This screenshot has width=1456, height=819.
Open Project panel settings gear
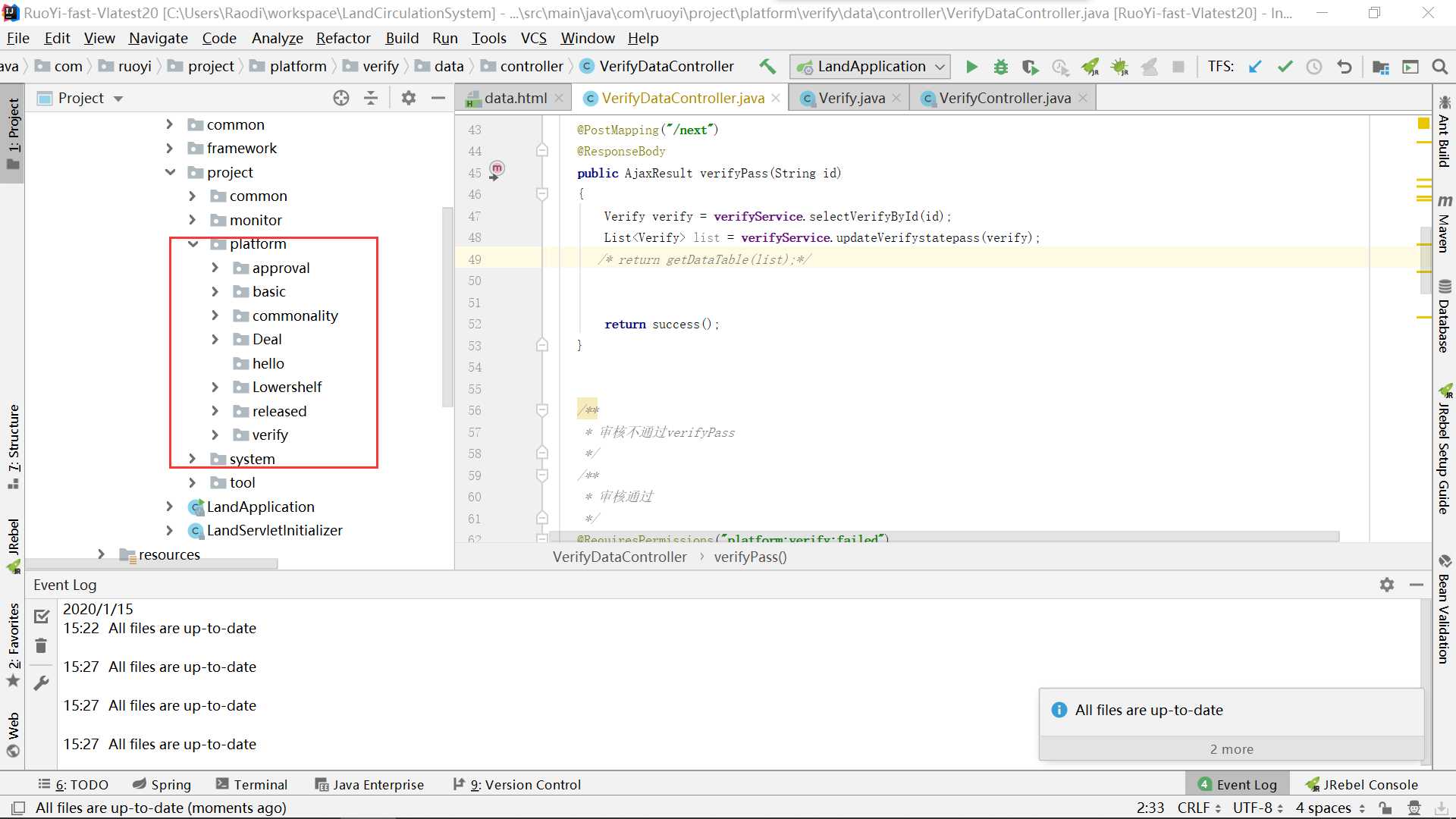[409, 98]
